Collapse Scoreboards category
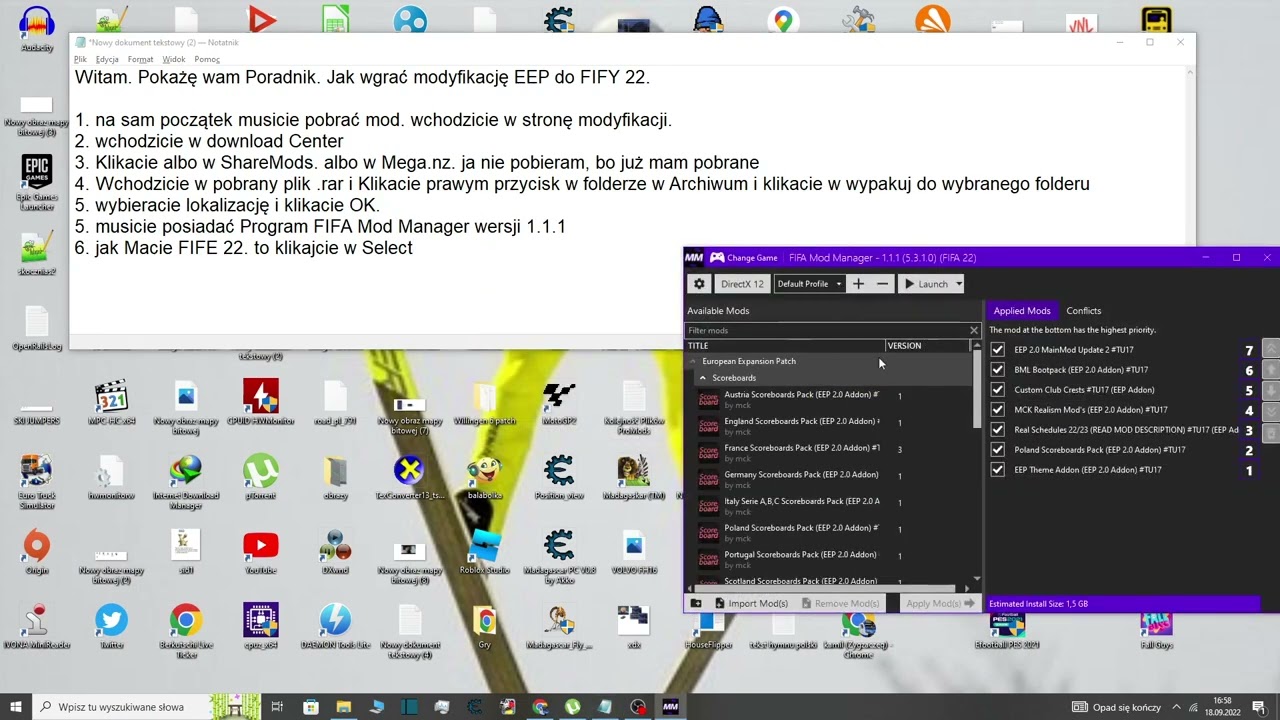Image resolution: width=1280 pixels, height=720 pixels. click(703, 378)
